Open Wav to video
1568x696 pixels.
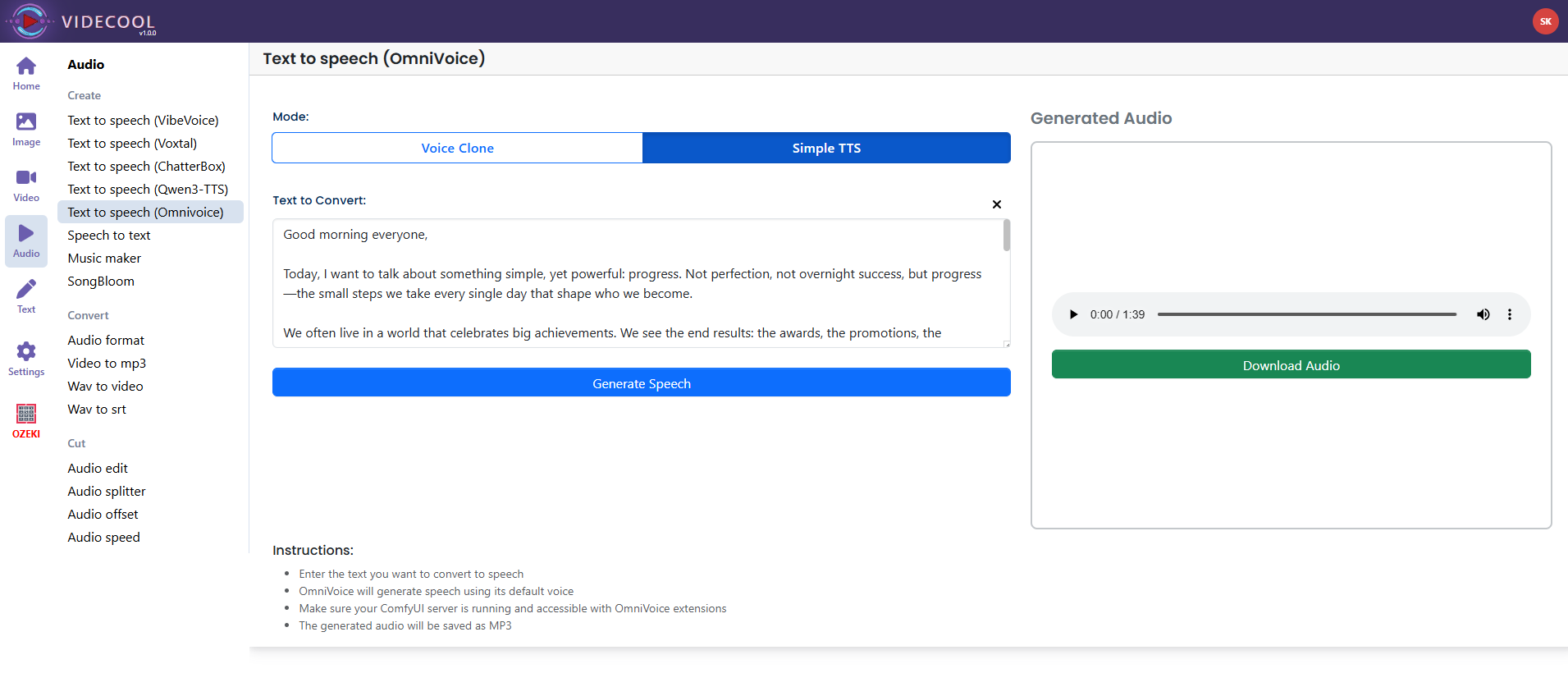point(105,386)
